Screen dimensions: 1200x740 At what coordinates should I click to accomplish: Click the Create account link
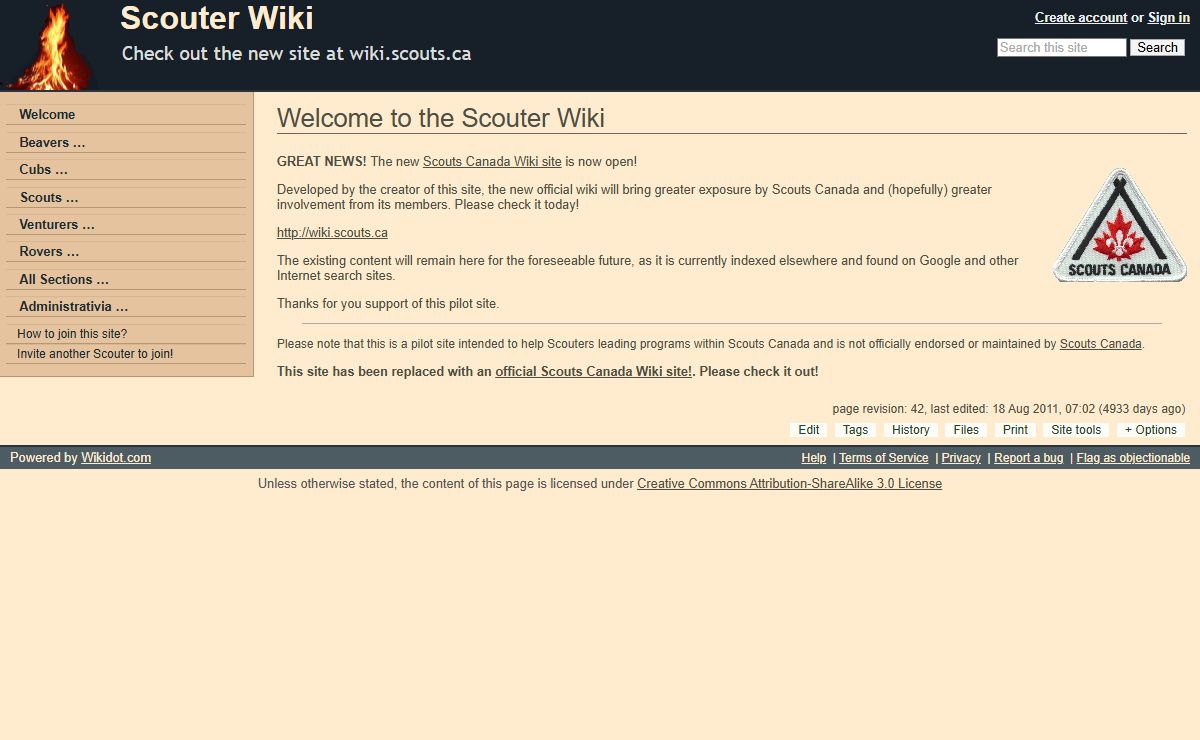click(1081, 18)
